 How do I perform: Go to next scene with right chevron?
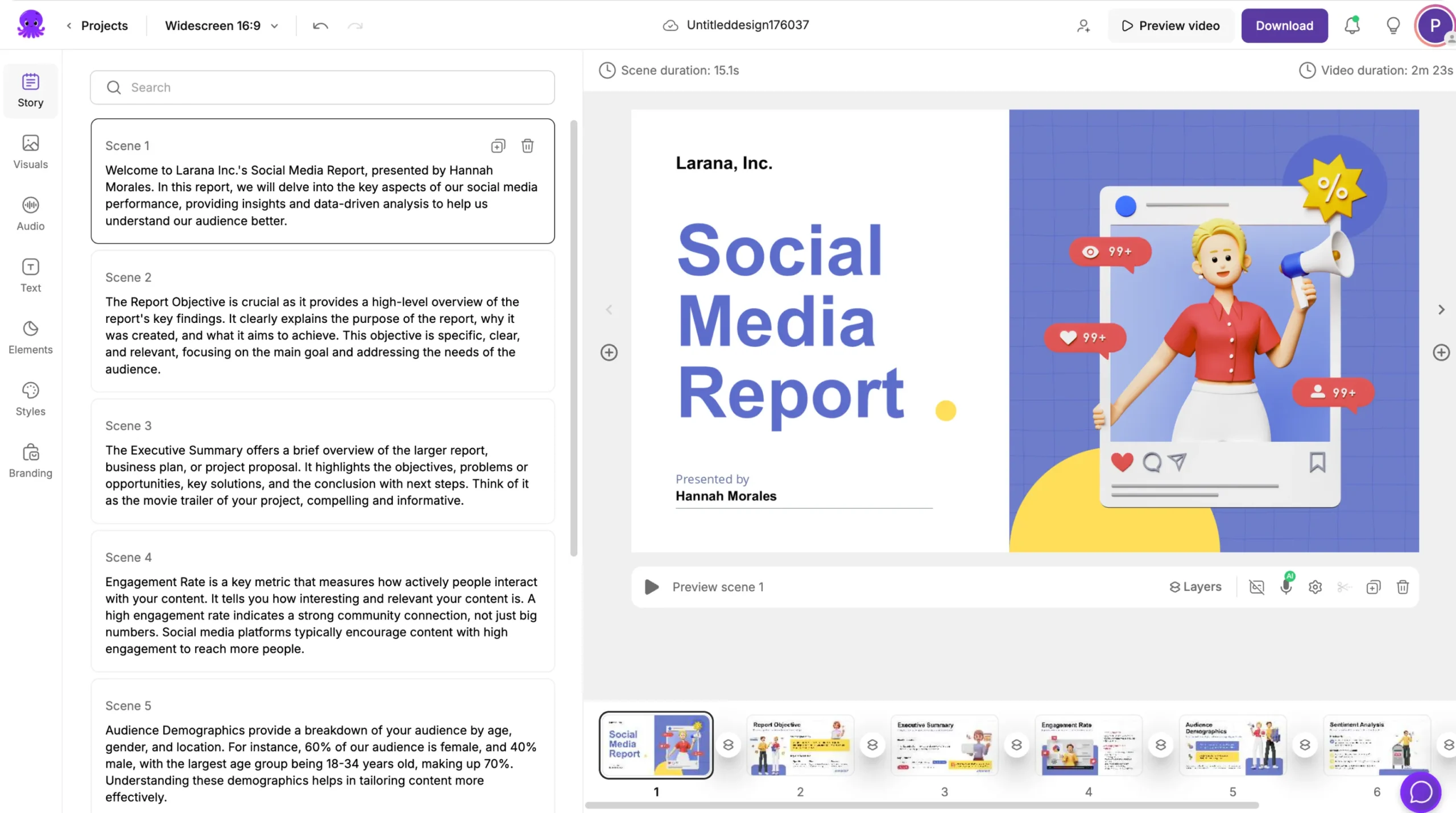pyautogui.click(x=1441, y=310)
